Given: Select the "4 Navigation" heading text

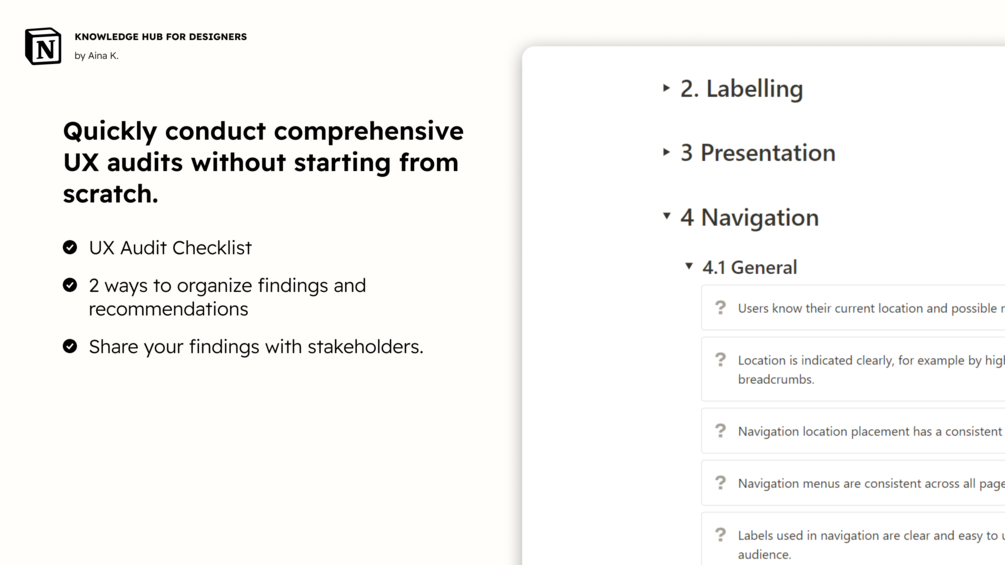Looking at the screenshot, I should point(749,217).
